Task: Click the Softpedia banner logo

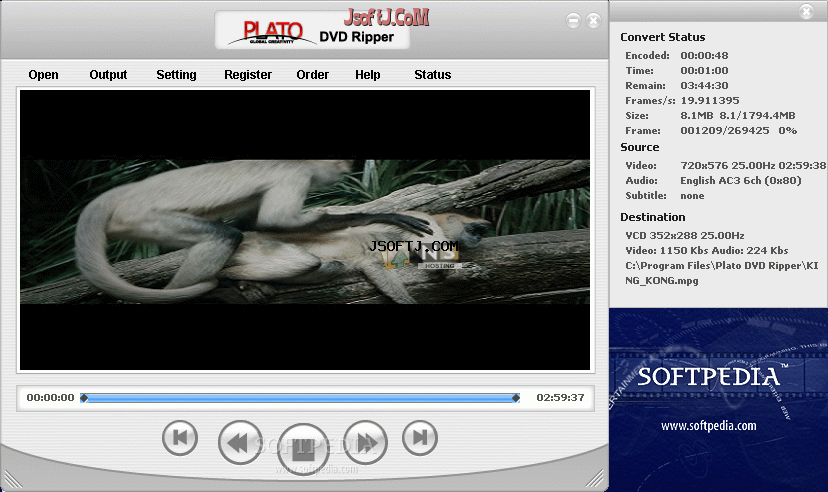Action: tap(712, 377)
